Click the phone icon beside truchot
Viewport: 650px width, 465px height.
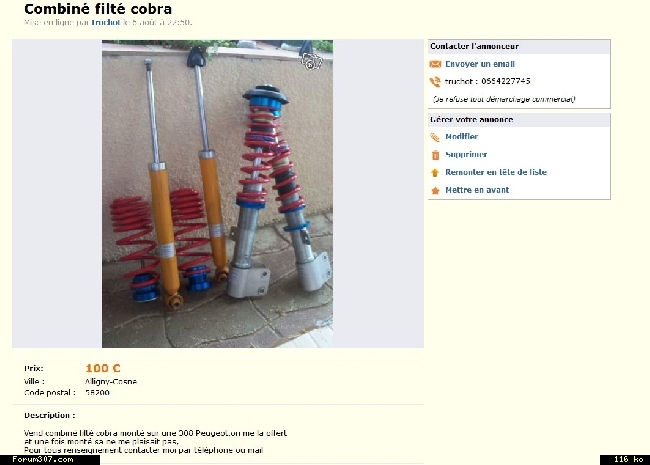click(435, 82)
